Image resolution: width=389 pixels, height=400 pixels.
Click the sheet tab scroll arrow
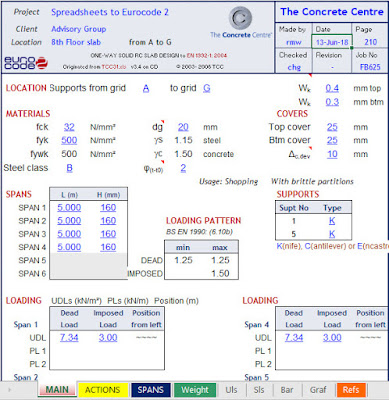pyautogui.click(x=9, y=390)
